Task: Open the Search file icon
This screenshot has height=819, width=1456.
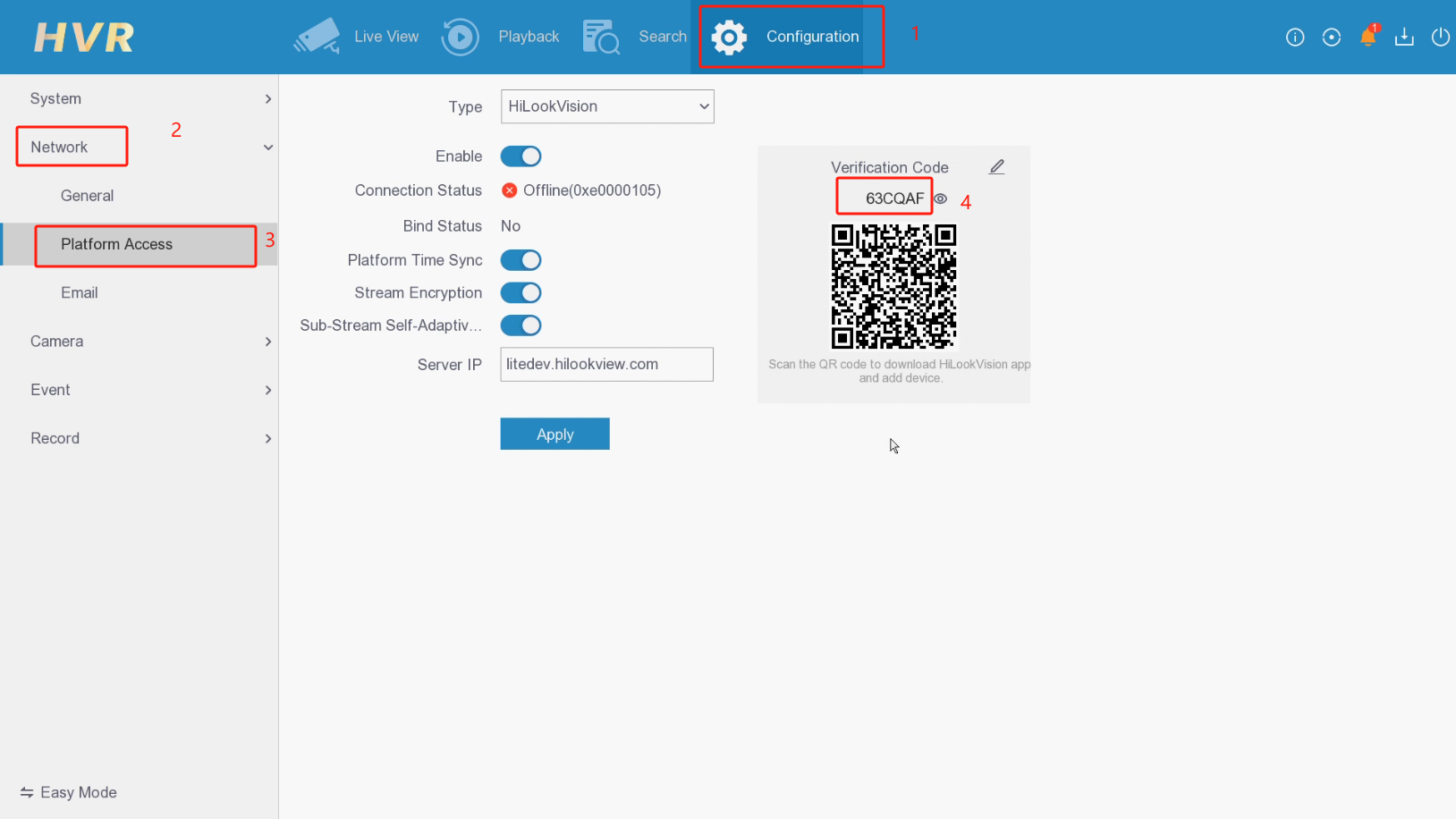Action: coord(601,37)
